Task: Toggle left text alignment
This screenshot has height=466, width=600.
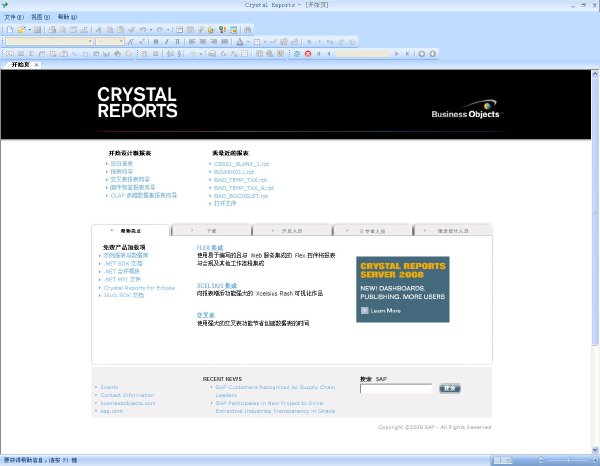Action: coord(192,41)
